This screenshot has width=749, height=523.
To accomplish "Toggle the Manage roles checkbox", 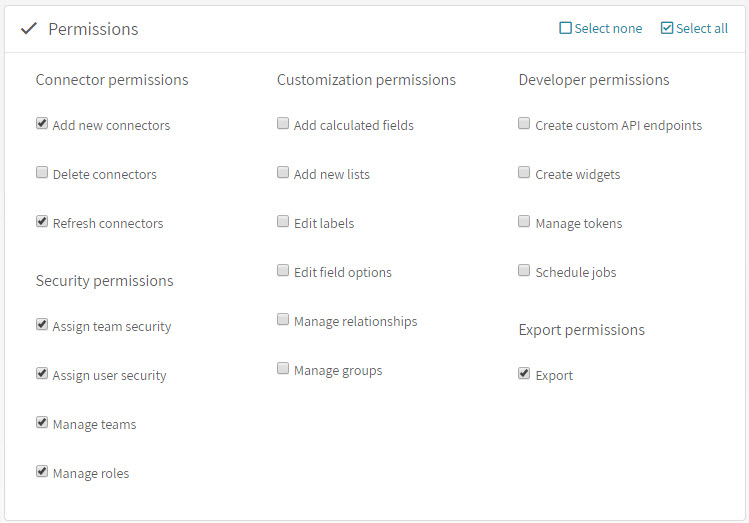I will [x=42, y=471].
